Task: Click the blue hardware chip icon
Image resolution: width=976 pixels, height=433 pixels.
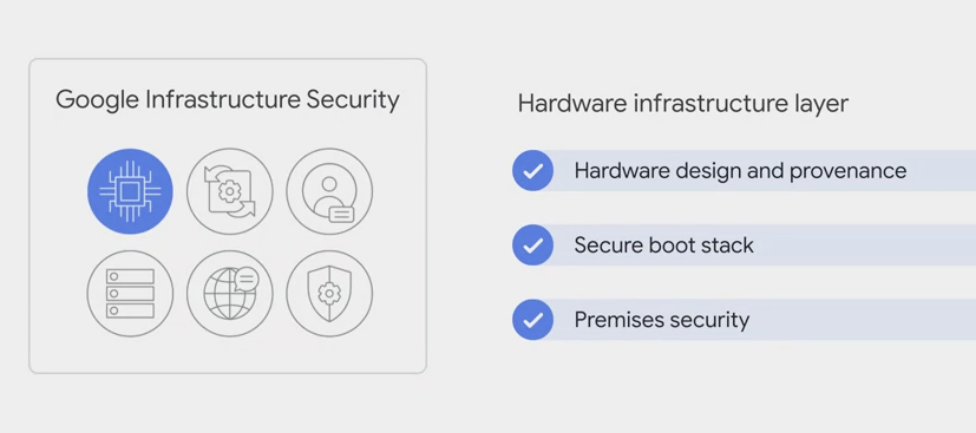Action: pos(130,191)
